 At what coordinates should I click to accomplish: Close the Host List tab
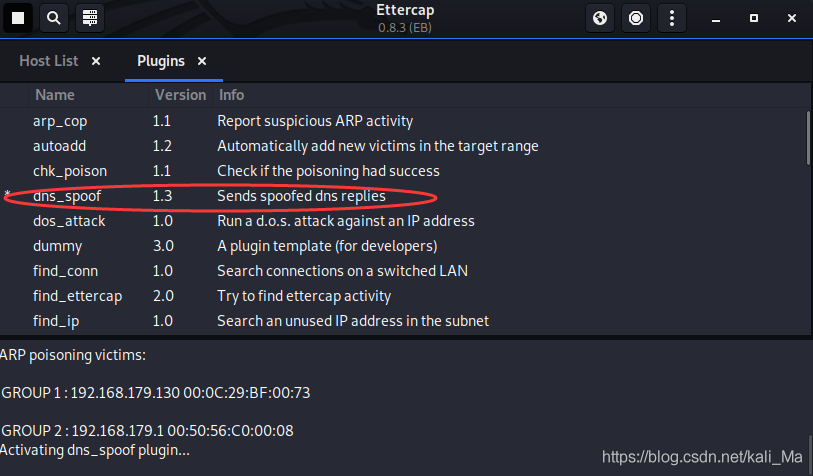point(96,61)
